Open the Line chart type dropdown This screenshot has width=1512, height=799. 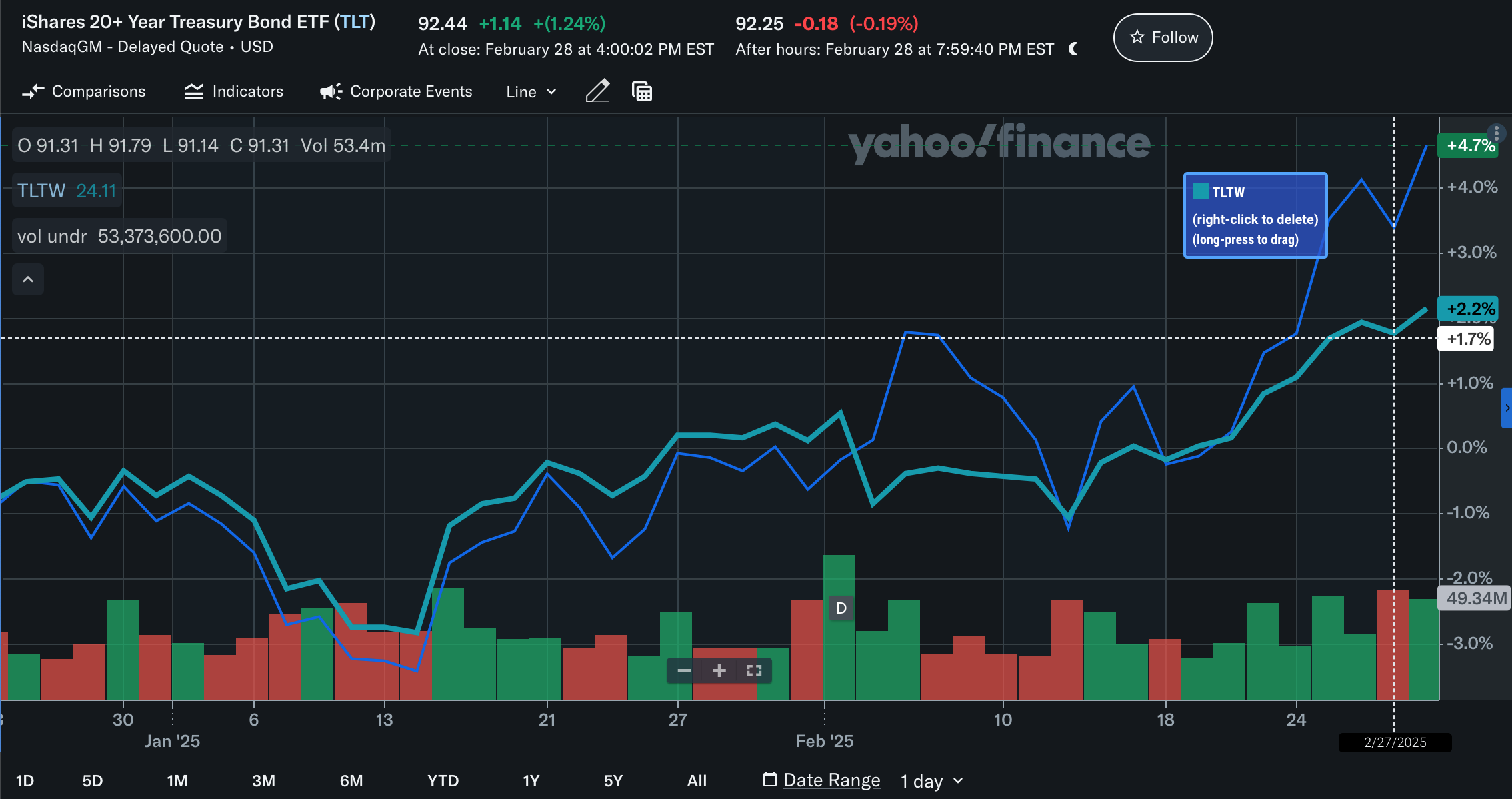point(531,92)
